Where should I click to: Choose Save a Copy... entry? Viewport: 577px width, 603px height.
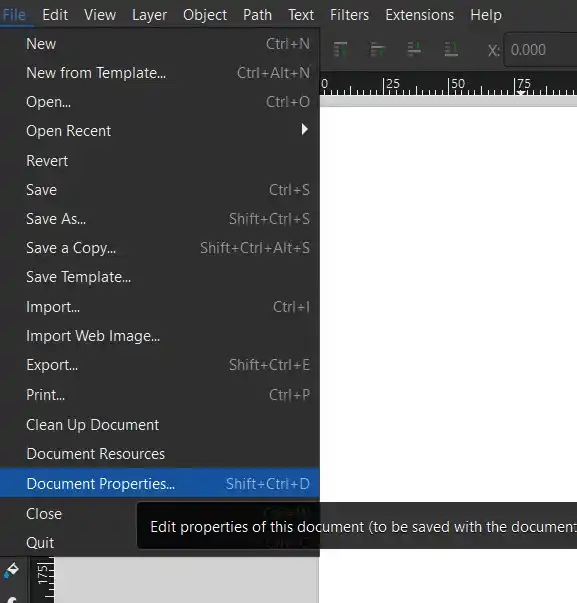point(160,248)
